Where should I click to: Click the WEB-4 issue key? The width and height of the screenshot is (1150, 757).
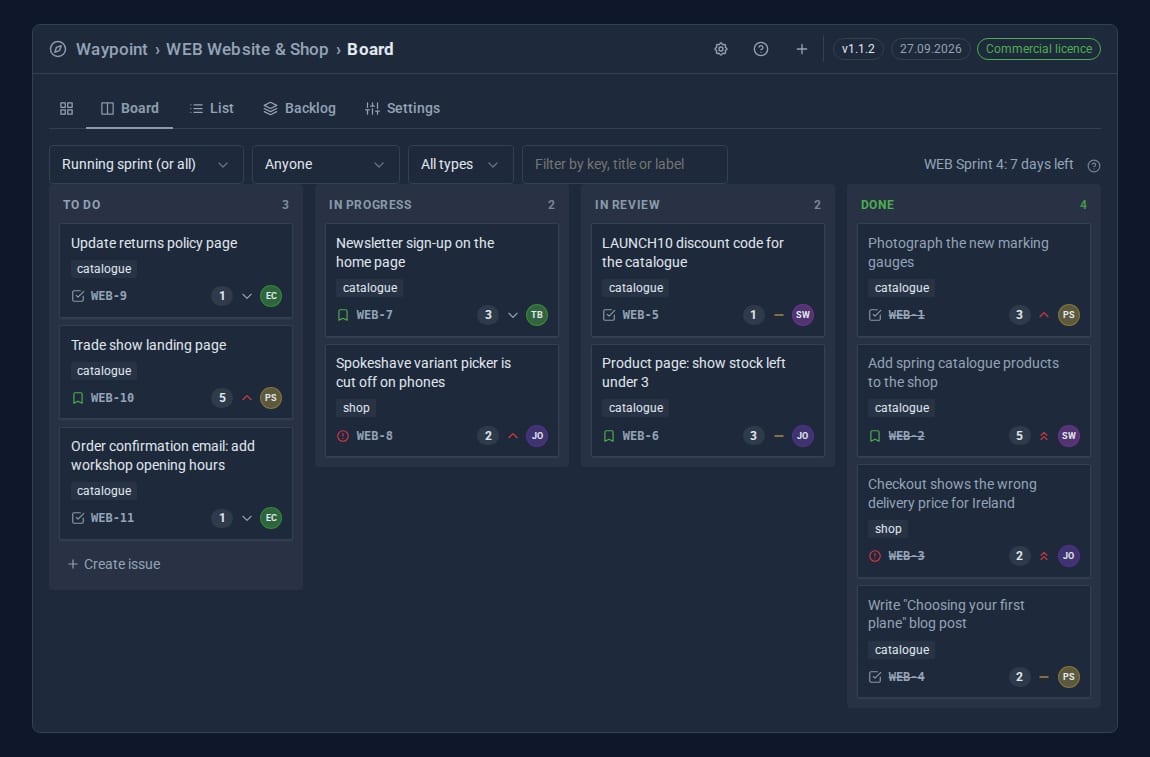click(x=907, y=677)
